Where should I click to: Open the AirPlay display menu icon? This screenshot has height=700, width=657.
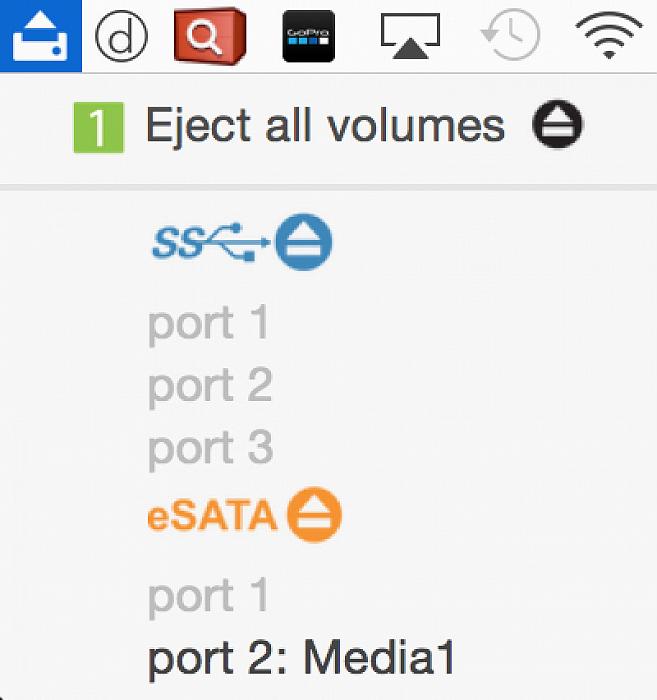click(x=410, y=36)
